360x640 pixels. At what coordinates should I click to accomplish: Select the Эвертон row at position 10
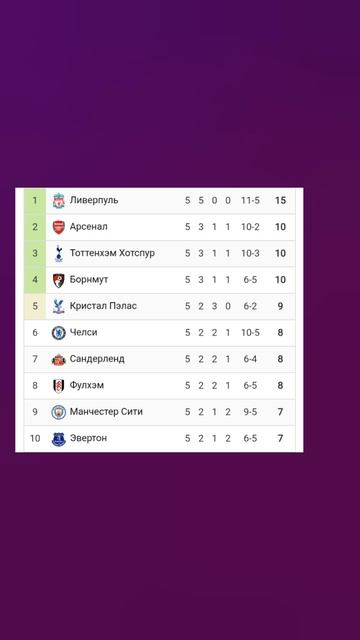pyautogui.click(x=160, y=439)
